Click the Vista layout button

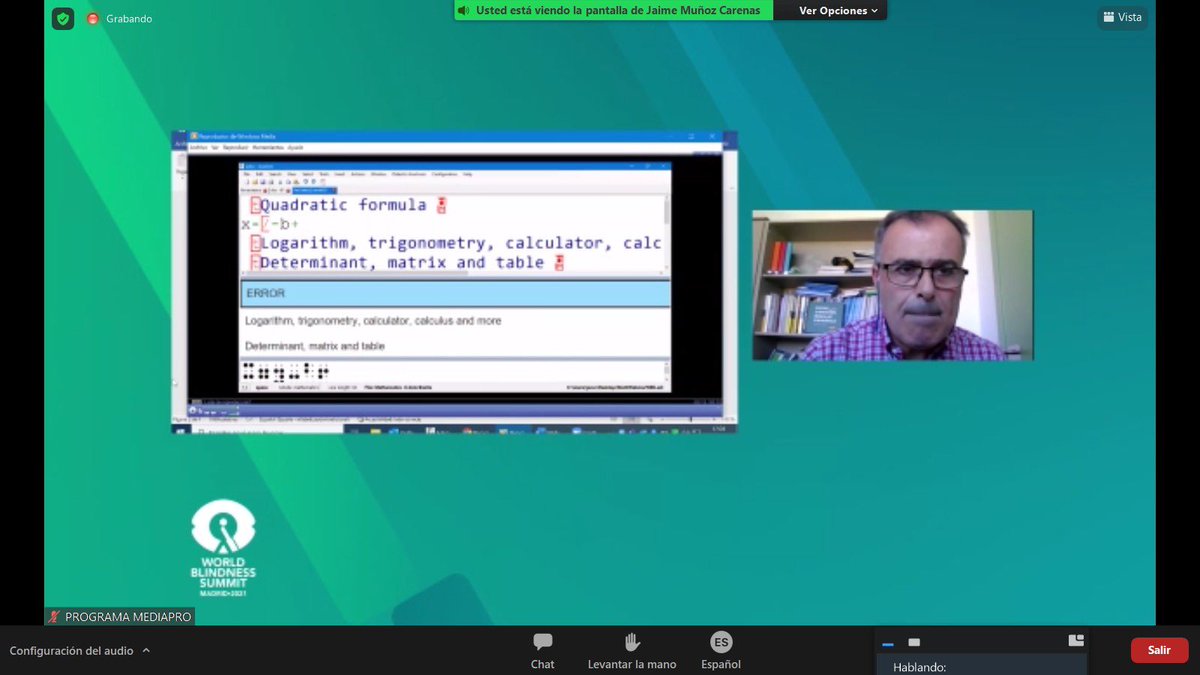click(x=1122, y=17)
